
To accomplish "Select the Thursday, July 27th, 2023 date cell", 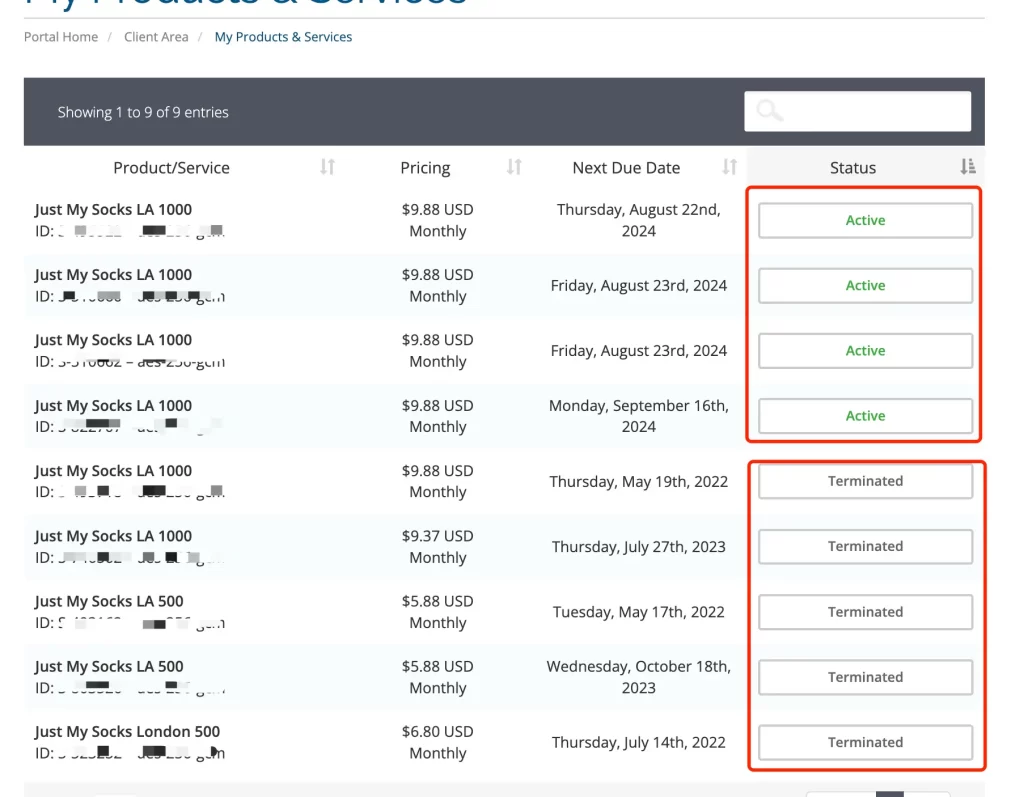I will pyautogui.click(x=639, y=546).
